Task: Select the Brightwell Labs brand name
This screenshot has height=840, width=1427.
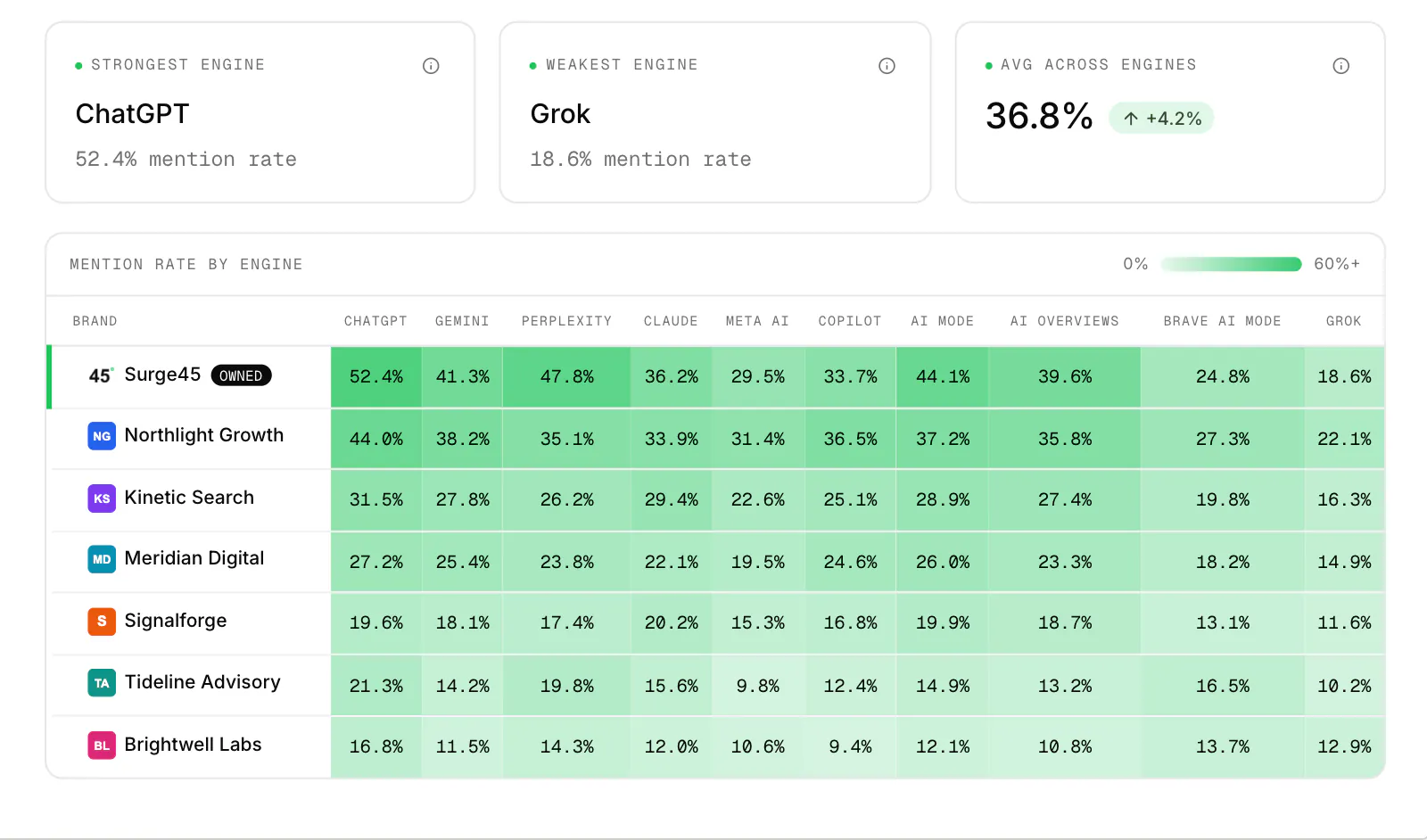Action: pos(193,745)
